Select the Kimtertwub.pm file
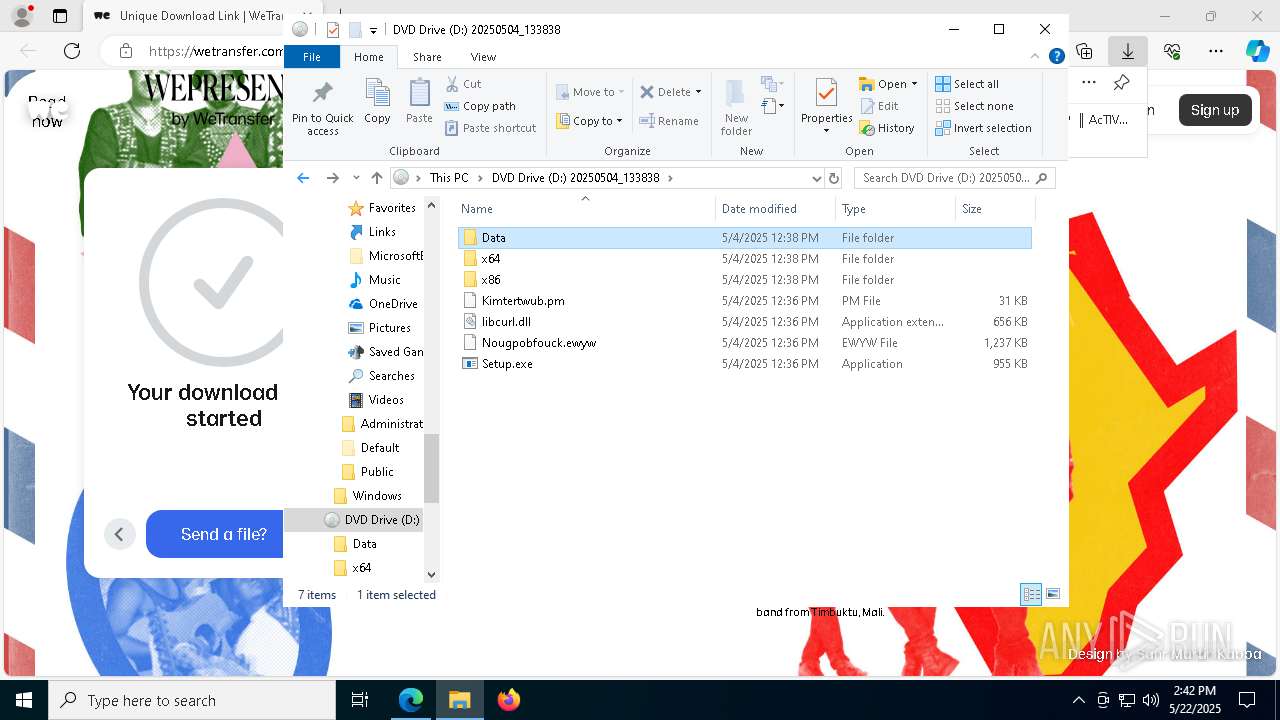The image size is (1280, 720). 745,301
